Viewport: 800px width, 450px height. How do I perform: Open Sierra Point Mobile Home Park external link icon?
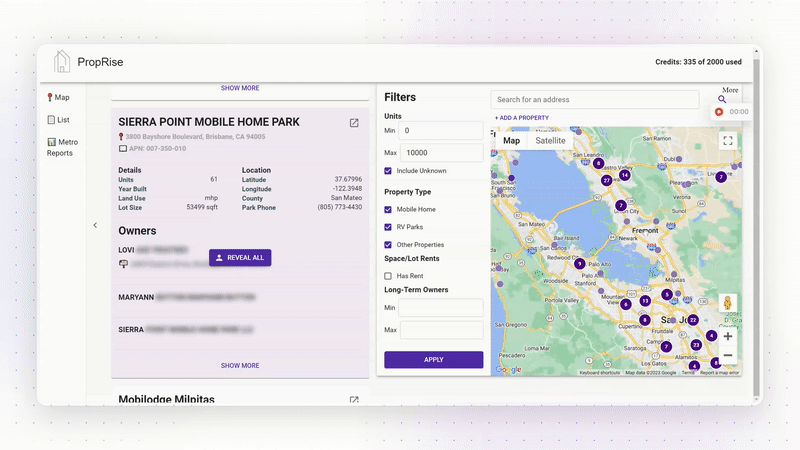tap(354, 122)
